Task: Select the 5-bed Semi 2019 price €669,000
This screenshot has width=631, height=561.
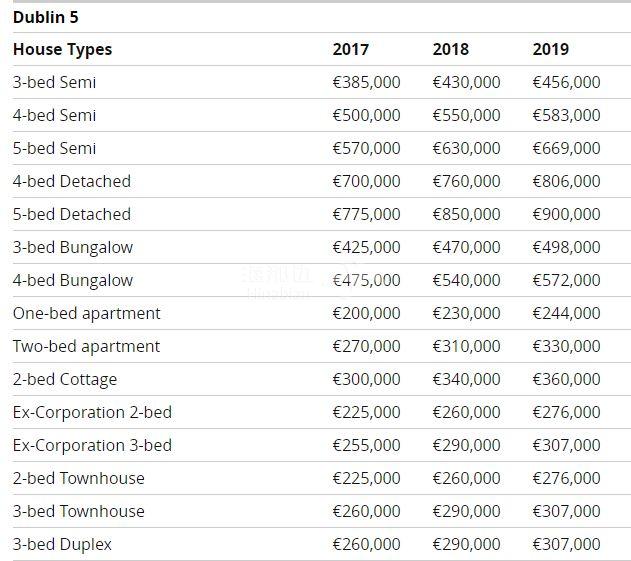Action: (566, 148)
